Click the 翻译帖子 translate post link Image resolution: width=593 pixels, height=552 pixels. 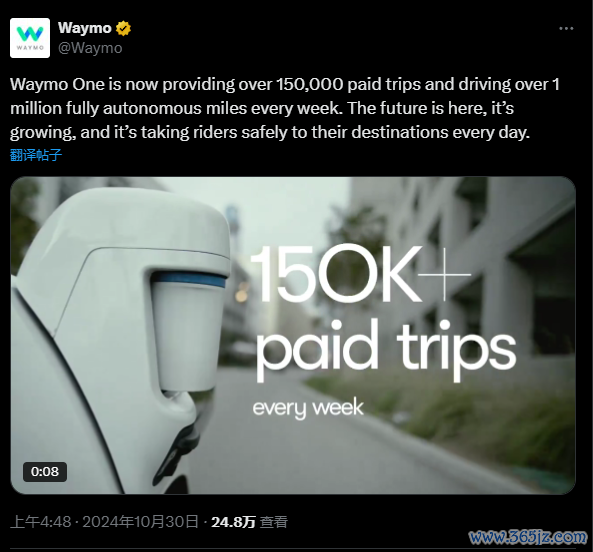click(36, 155)
